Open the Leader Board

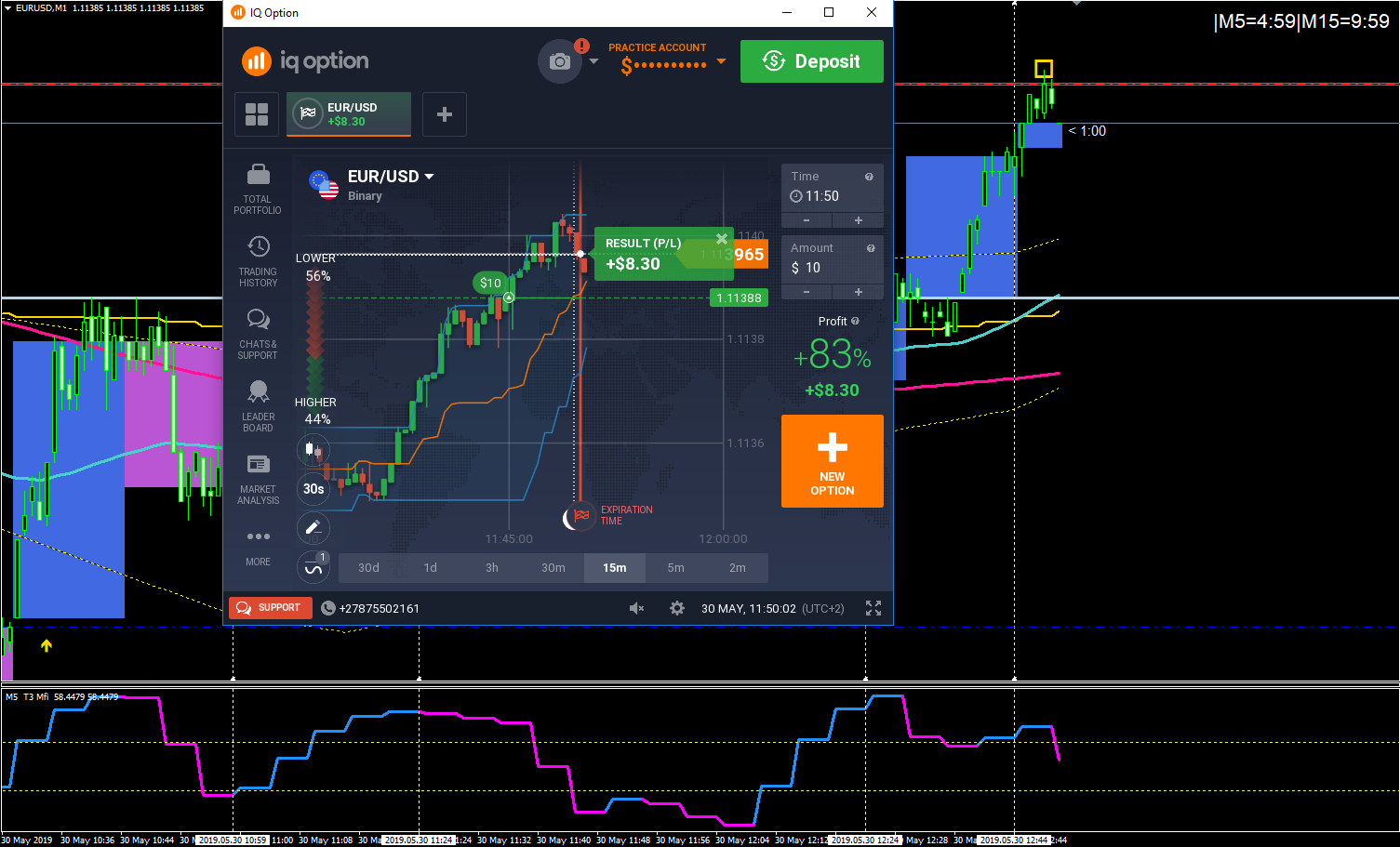[258, 406]
